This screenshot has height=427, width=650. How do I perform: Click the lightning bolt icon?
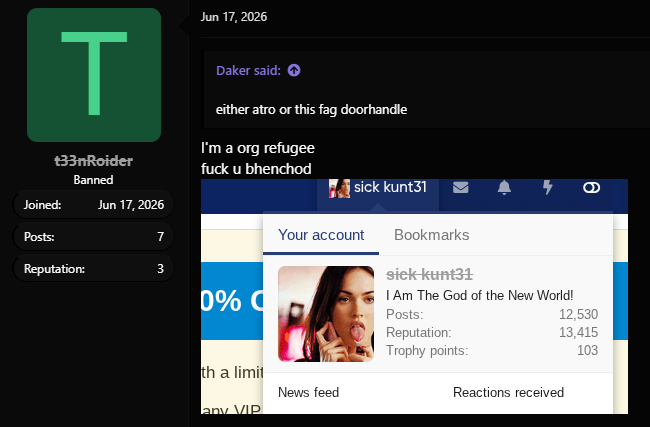point(548,187)
